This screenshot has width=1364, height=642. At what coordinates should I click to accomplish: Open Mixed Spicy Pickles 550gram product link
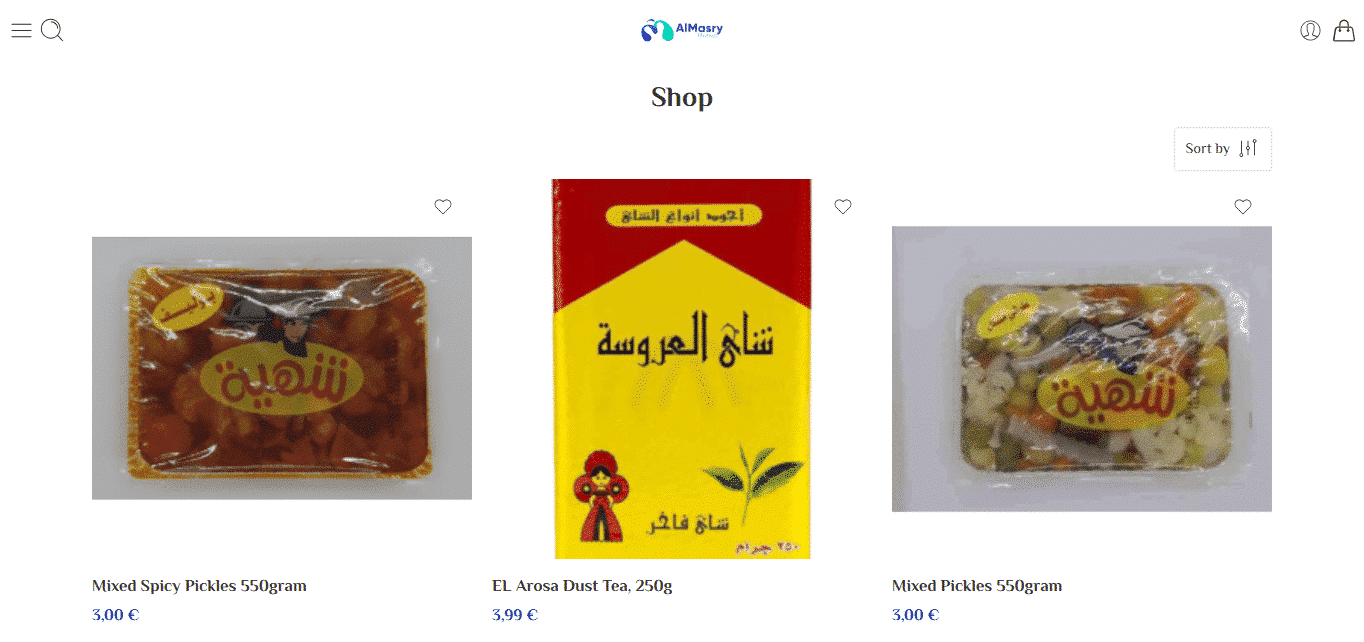coord(199,586)
